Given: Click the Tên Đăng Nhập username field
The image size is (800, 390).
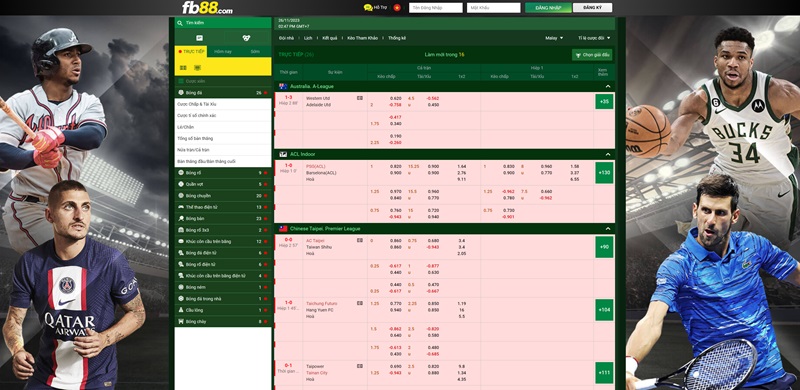Looking at the screenshot, I should coord(436,8).
